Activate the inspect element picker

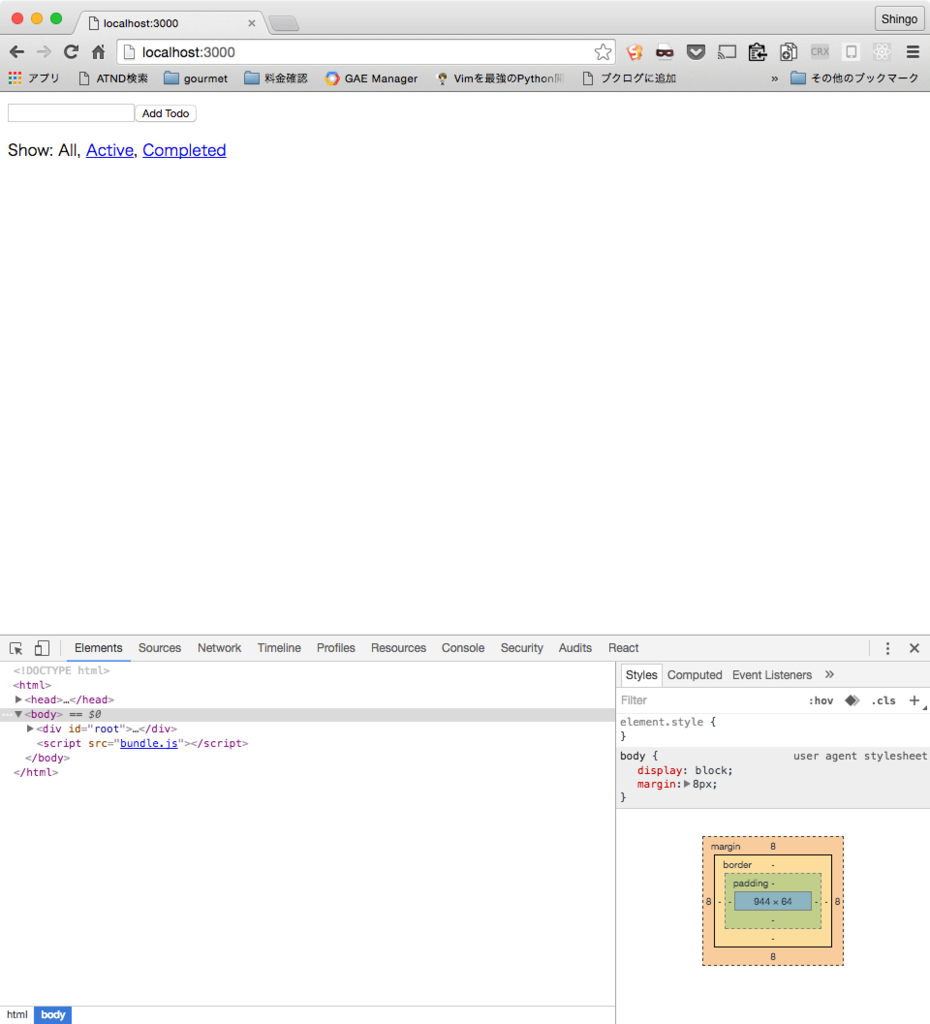(x=16, y=648)
